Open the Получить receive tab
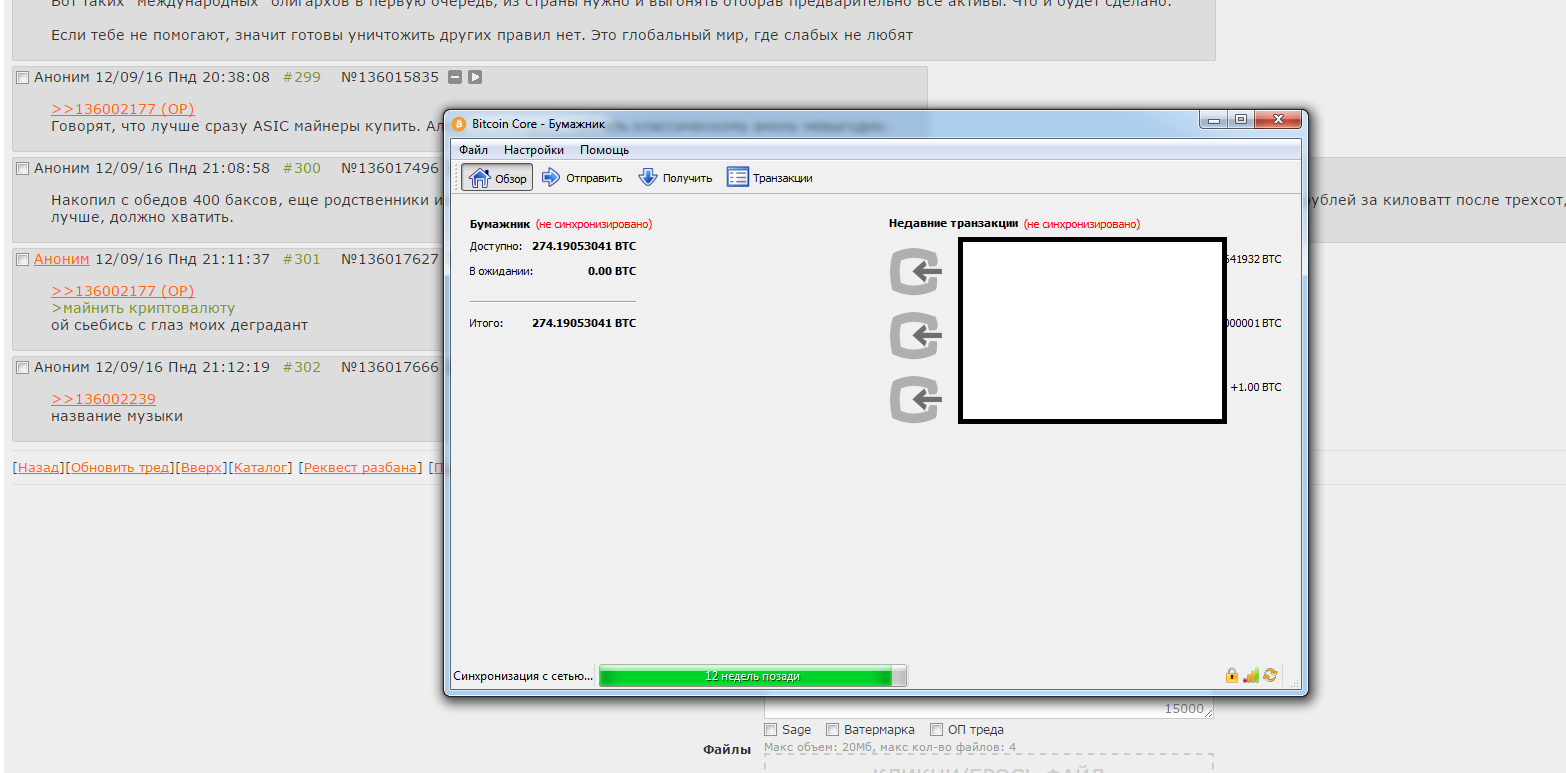 coord(675,178)
